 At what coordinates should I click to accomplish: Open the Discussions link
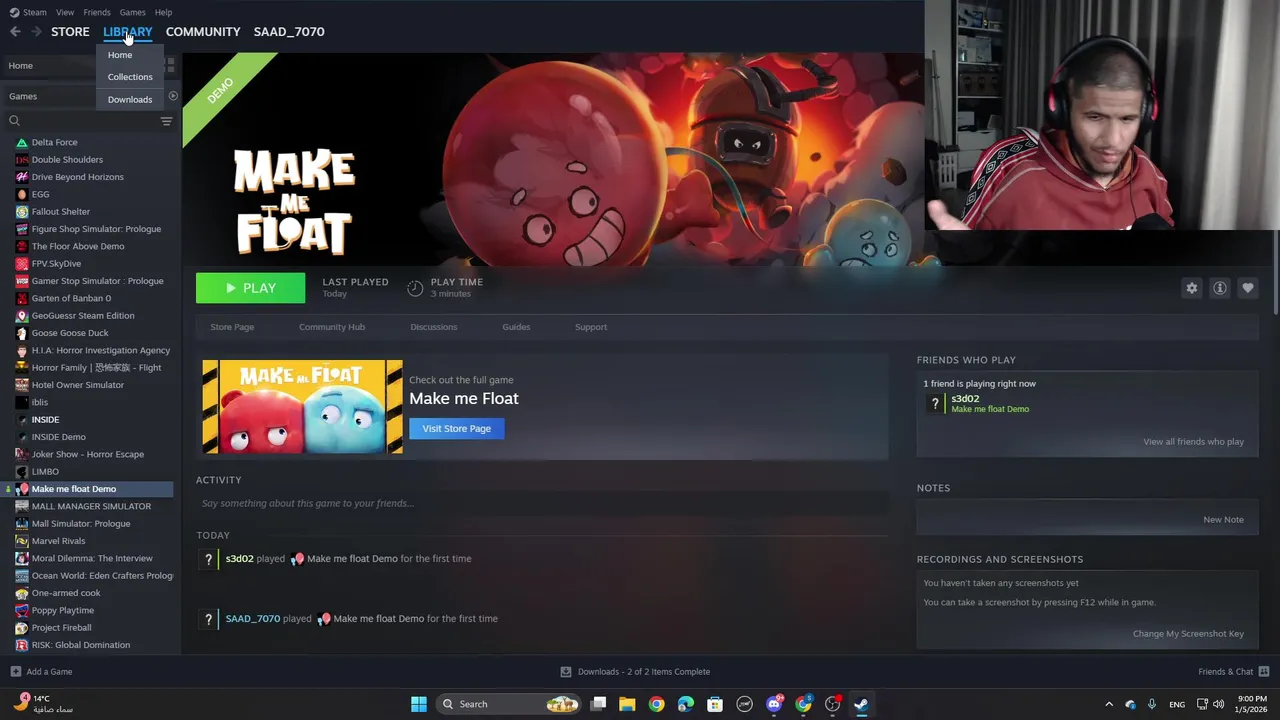[434, 327]
